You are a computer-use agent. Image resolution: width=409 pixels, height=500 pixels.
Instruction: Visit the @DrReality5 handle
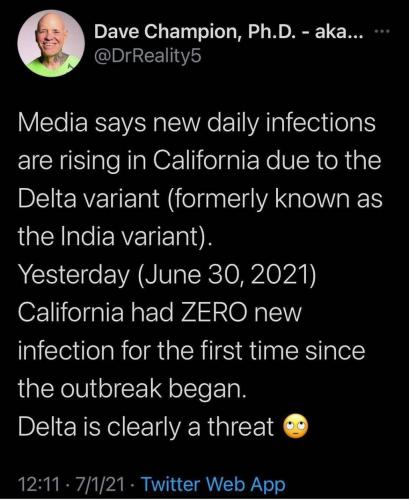coord(148,56)
